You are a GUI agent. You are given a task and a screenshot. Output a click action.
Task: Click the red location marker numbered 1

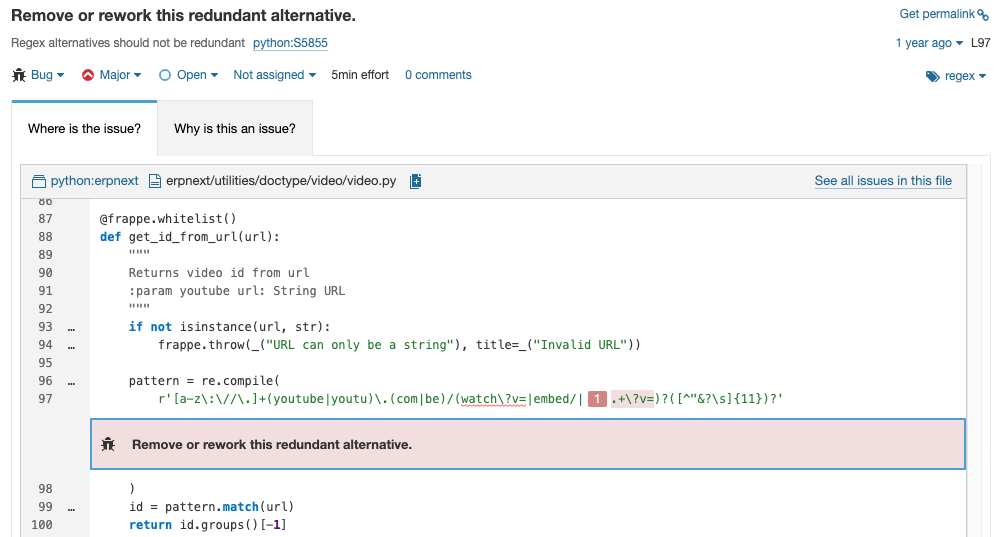(597, 400)
